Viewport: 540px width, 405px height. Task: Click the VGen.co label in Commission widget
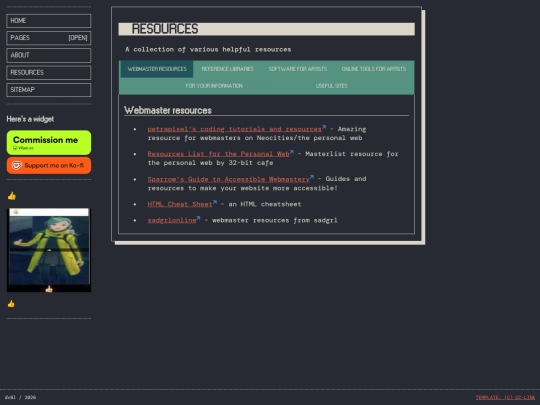(23, 148)
